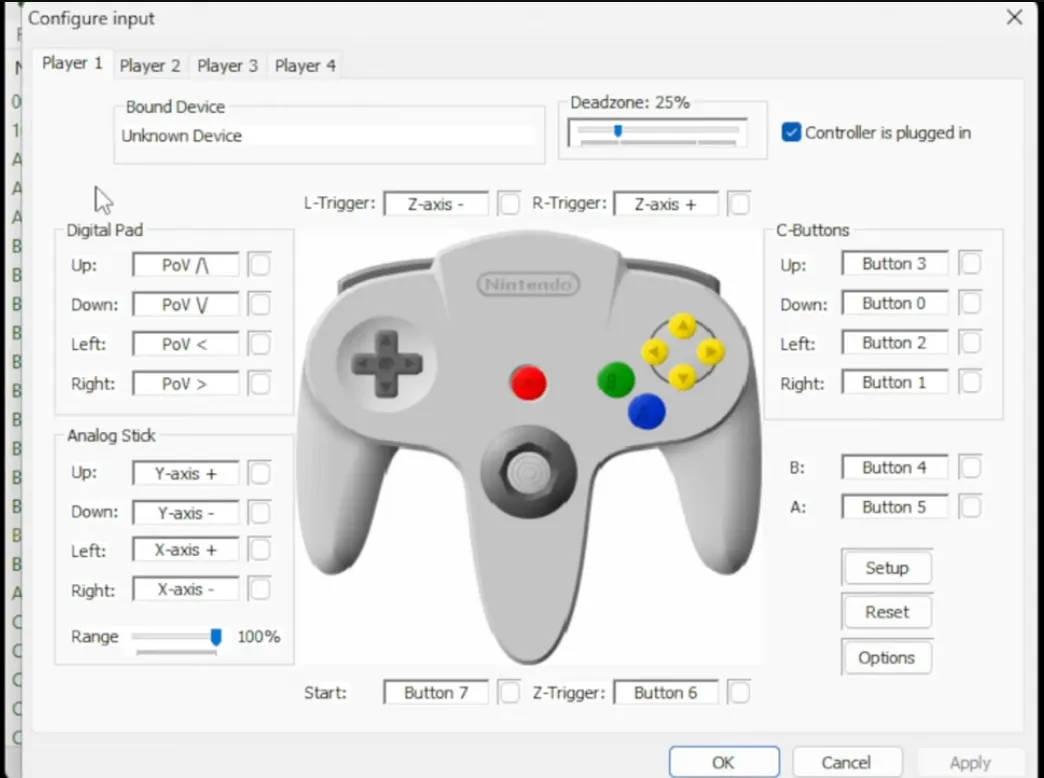Viewport: 1044px width, 778px height.
Task: Switch to the Player 2 tab
Action: point(150,65)
